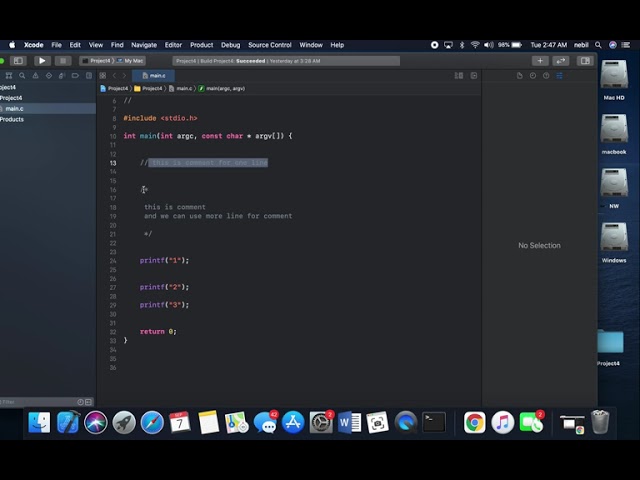
Task: Show the source control navigator
Action: 9,76
